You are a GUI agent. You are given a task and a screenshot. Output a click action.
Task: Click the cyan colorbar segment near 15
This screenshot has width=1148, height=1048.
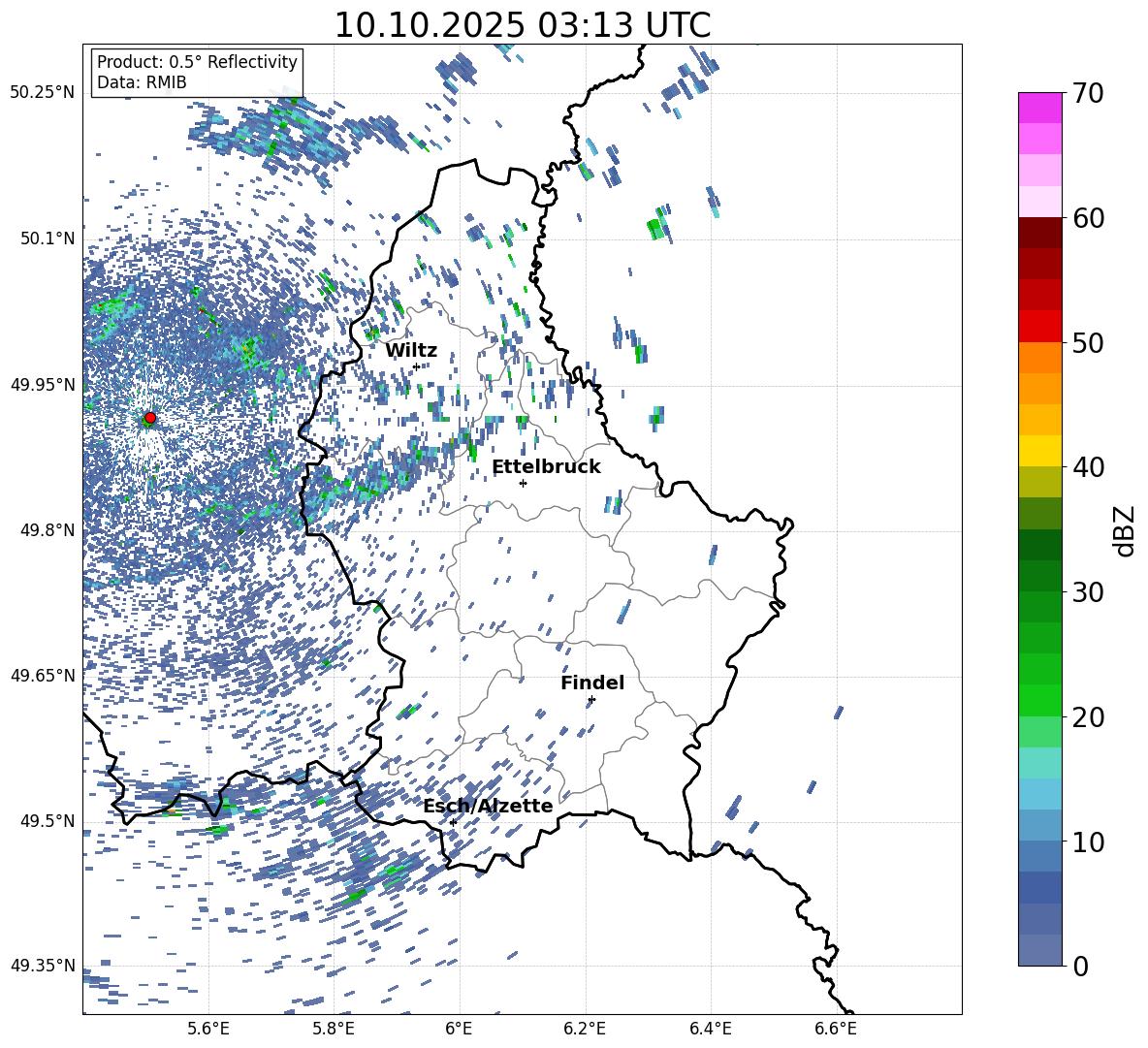1040,763
